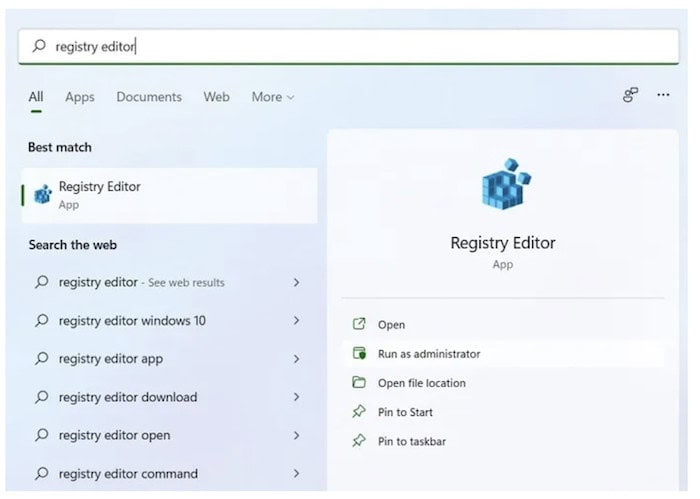
Task: Select Pin to Start
Action: [503, 412]
